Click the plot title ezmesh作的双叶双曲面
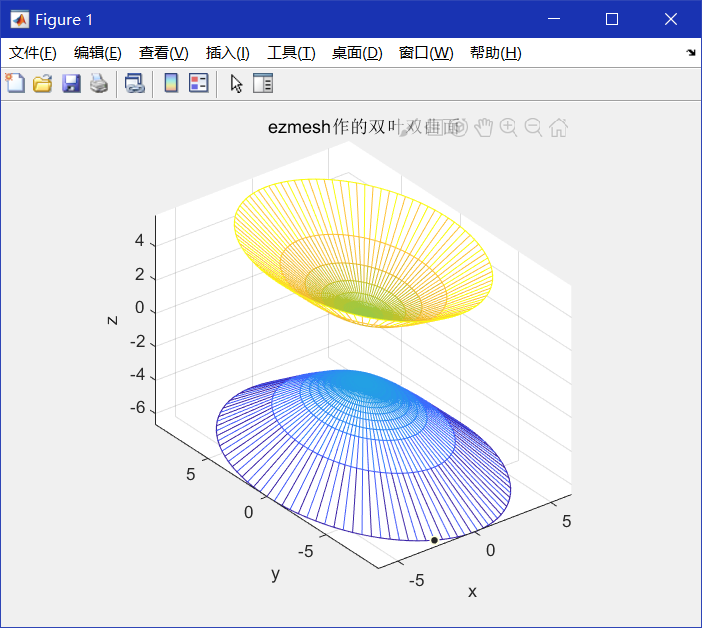Screen dimensions: 702x628 point(364,127)
